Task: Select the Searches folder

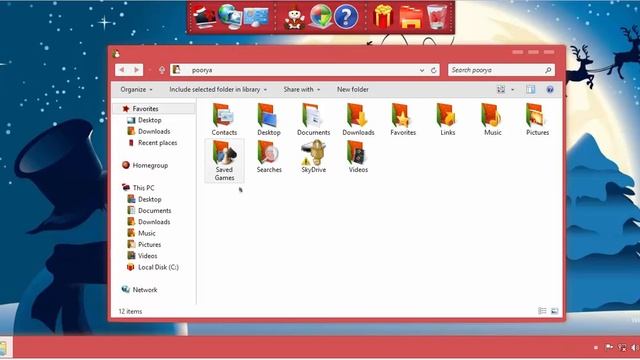Action: (x=269, y=156)
